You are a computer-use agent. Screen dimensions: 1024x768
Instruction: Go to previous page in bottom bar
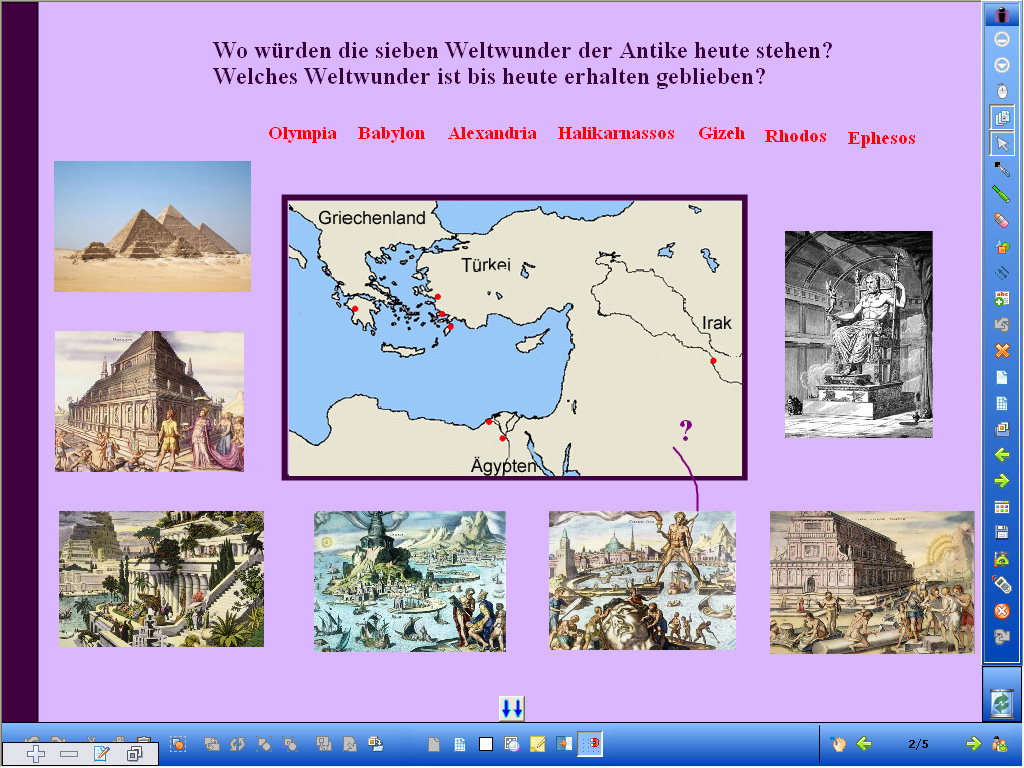865,743
